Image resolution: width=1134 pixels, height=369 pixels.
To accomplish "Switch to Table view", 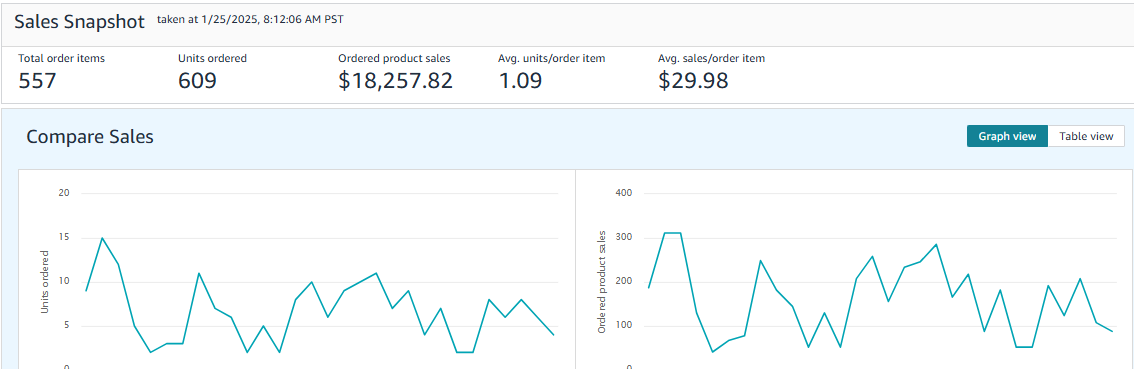I will pos(1086,136).
